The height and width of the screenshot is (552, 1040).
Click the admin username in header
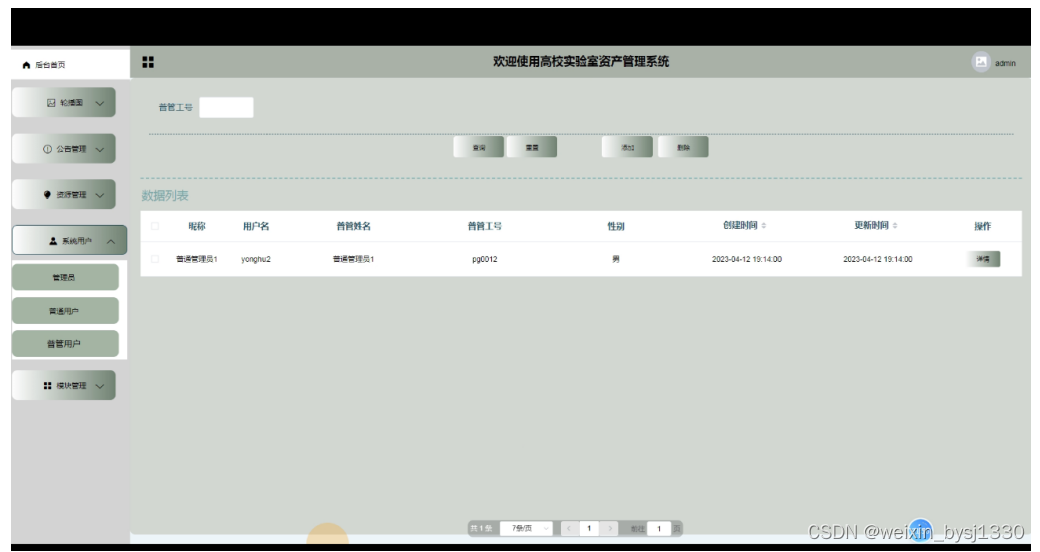1005,63
